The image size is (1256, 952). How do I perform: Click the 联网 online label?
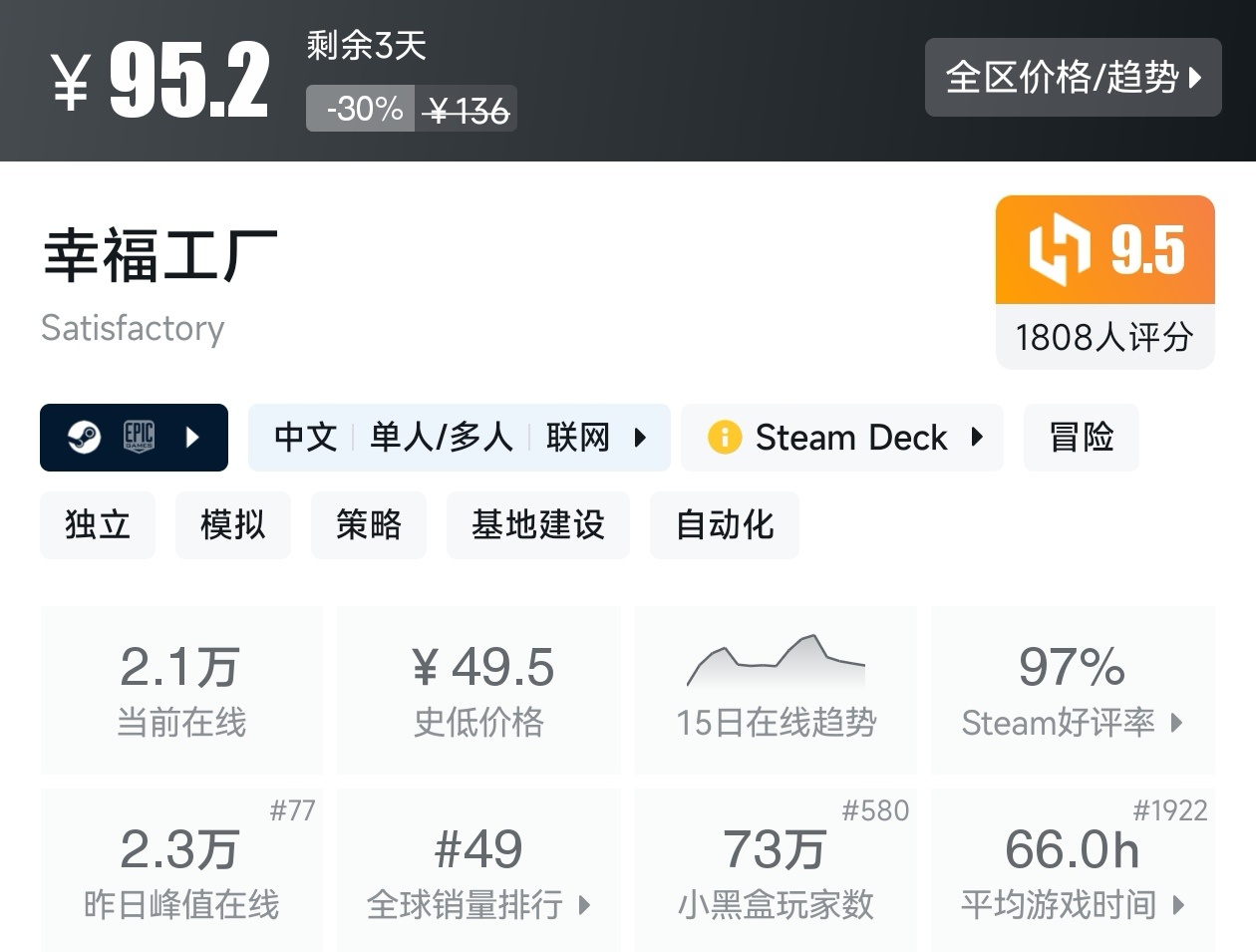pos(578,437)
